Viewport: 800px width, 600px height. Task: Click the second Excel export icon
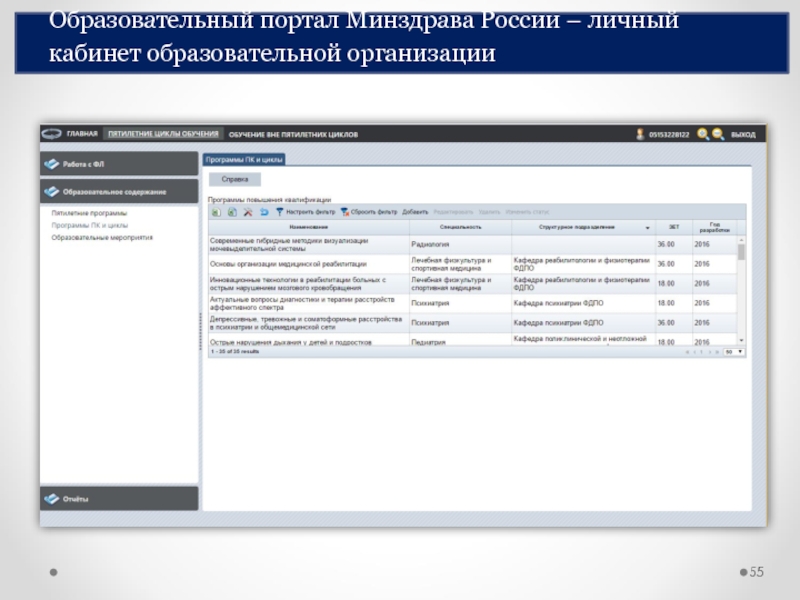point(231,212)
